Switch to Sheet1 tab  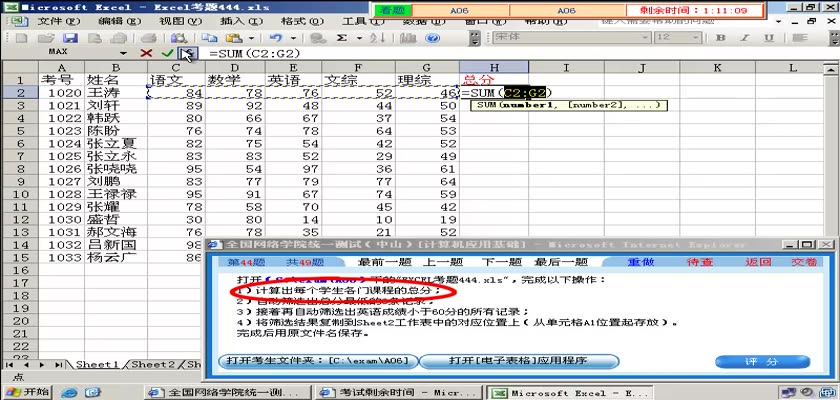click(97, 364)
